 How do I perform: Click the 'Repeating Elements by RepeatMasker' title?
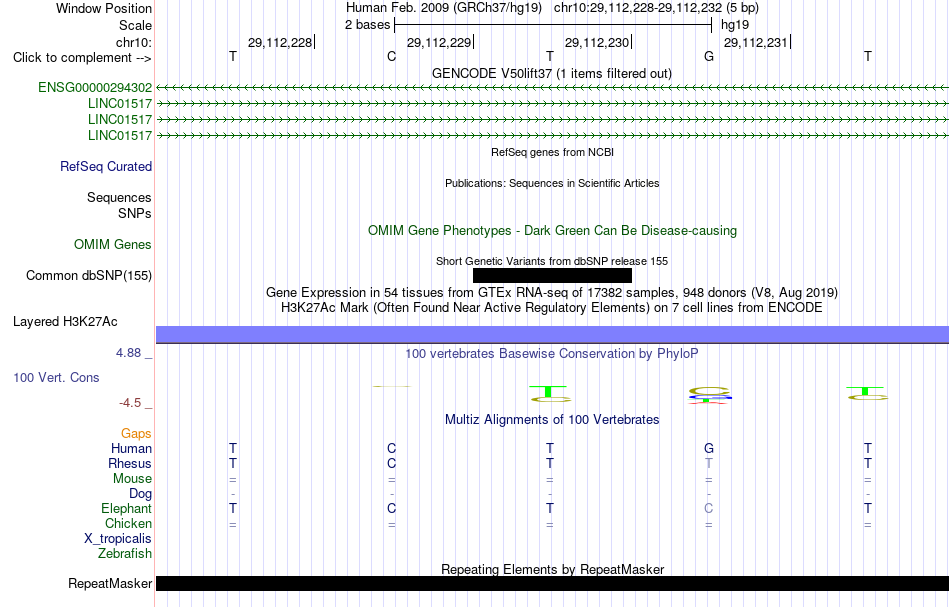[x=553, y=569]
